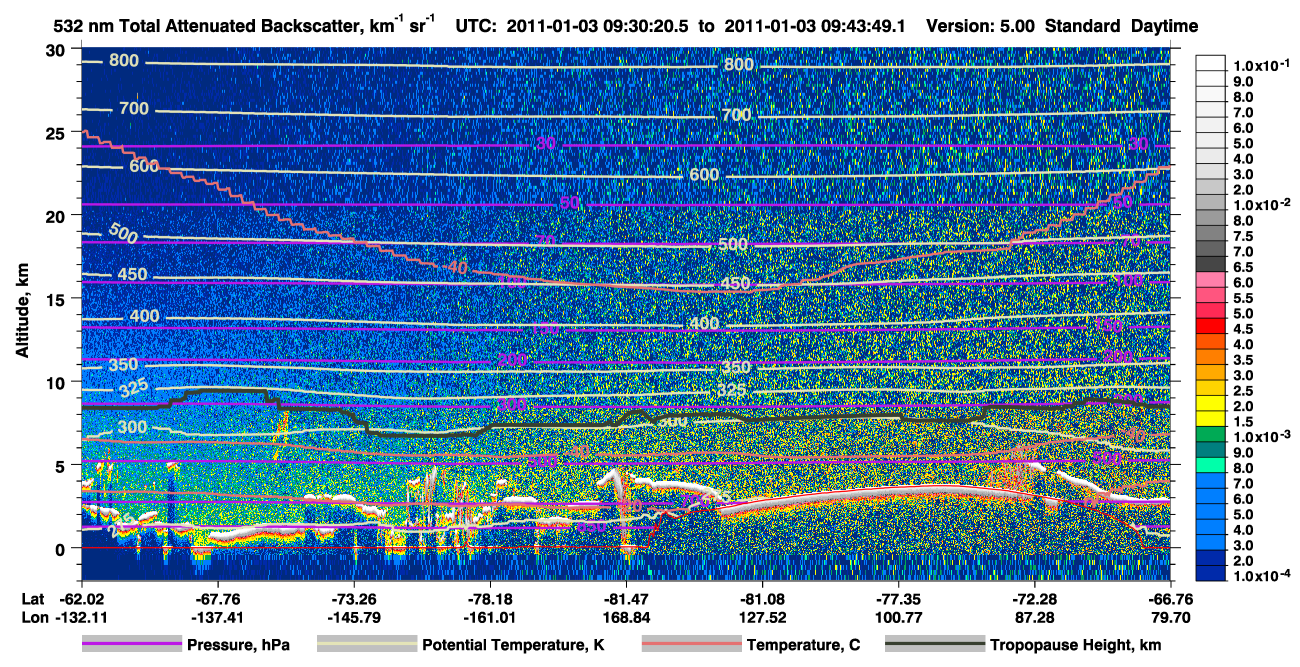Click latitude value -66.76
Viewport: 1300px width, 667px height.
1171,600
